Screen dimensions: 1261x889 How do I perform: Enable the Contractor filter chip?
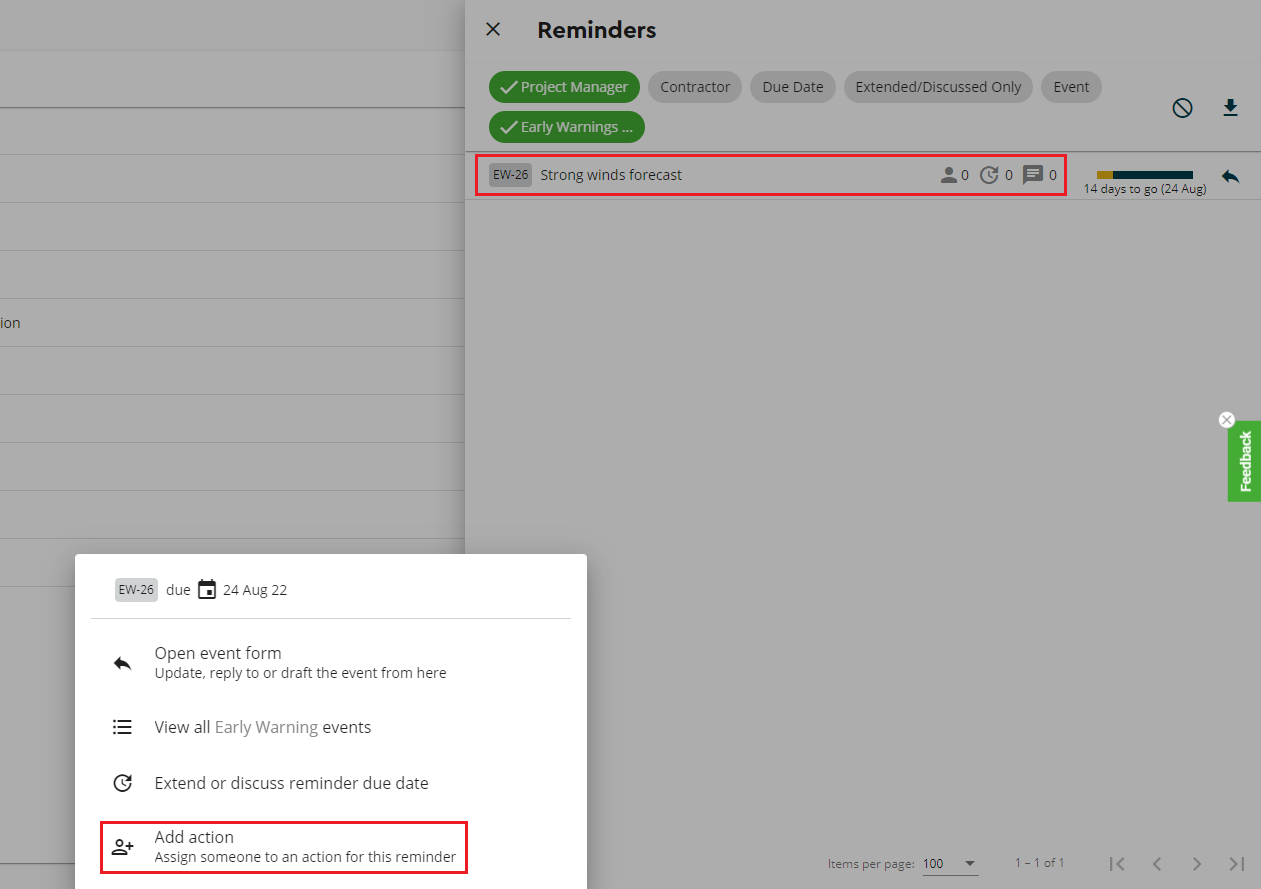pos(695,87)
